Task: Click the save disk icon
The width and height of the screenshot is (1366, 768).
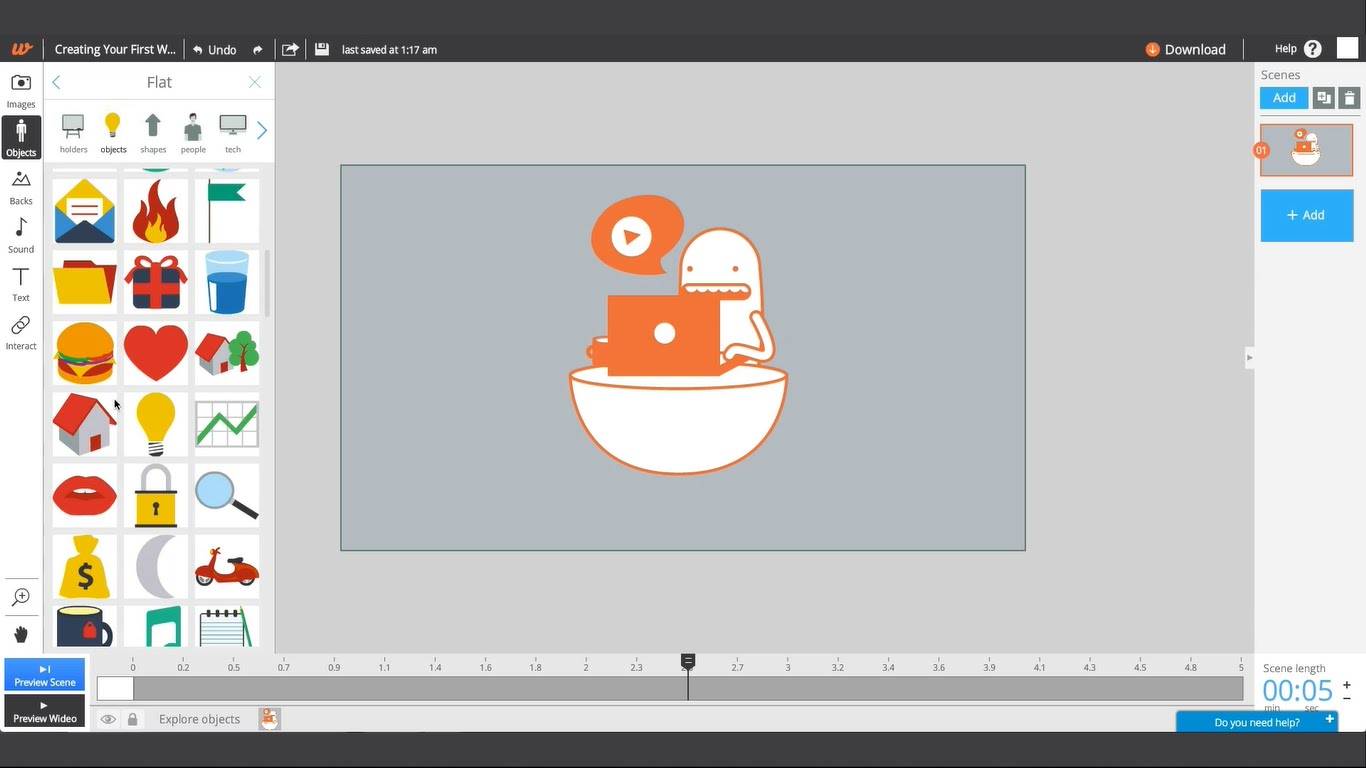Action: tap(321, 49)
